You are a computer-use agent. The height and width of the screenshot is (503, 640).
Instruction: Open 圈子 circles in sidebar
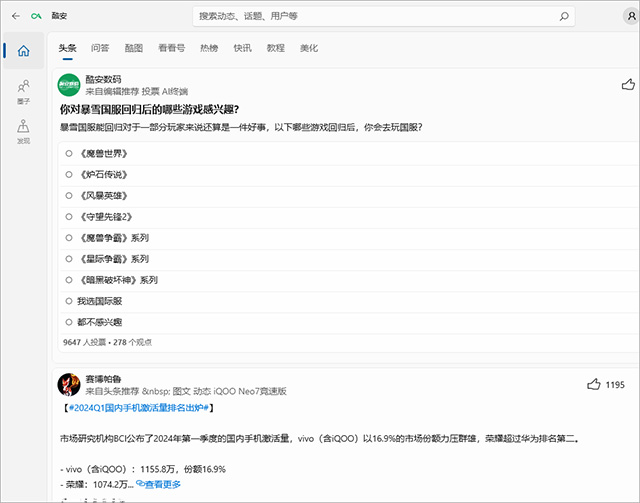pos(23,92)
